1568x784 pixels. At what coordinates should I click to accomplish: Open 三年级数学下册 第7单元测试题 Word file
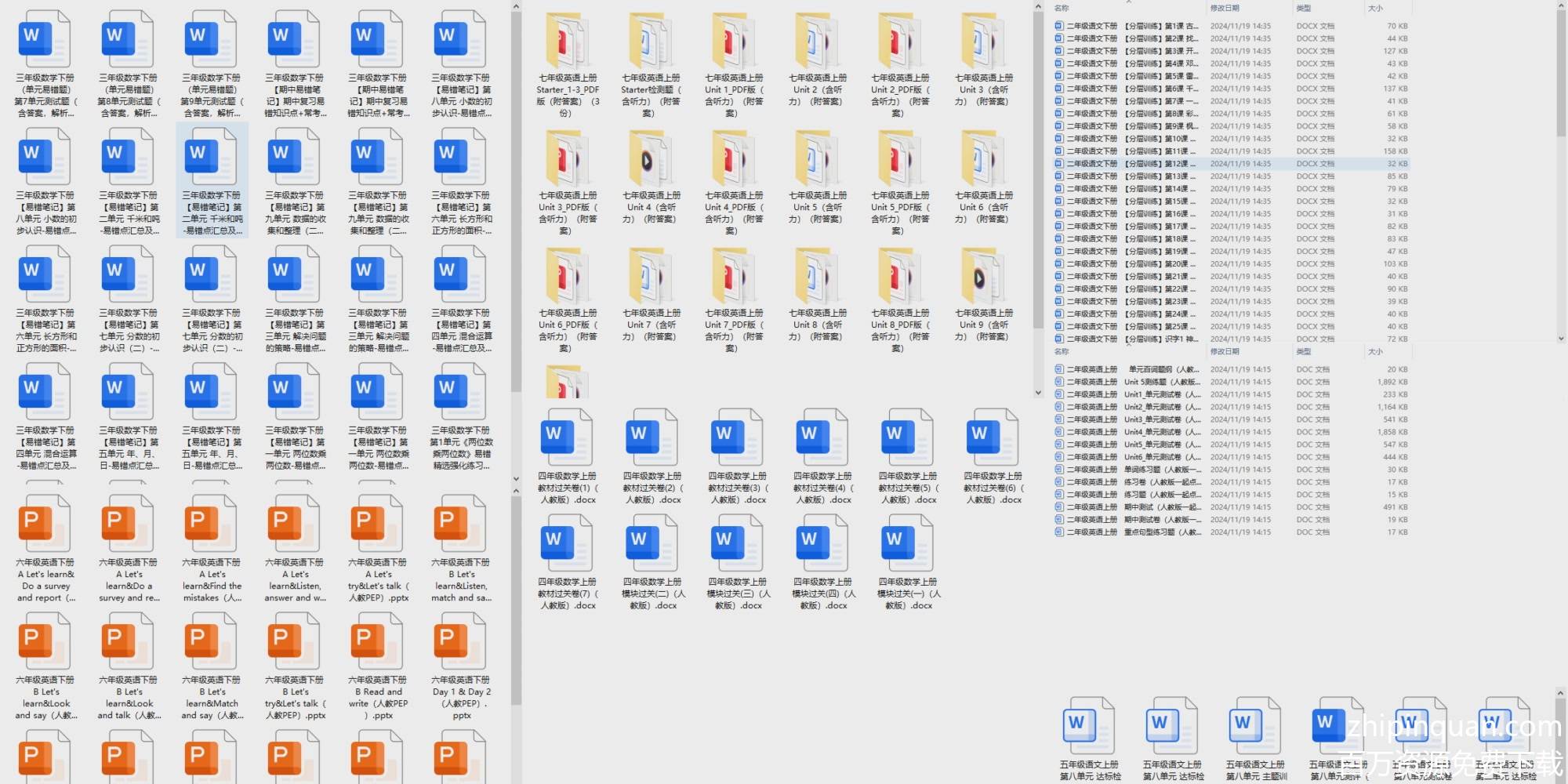point(45,42)
